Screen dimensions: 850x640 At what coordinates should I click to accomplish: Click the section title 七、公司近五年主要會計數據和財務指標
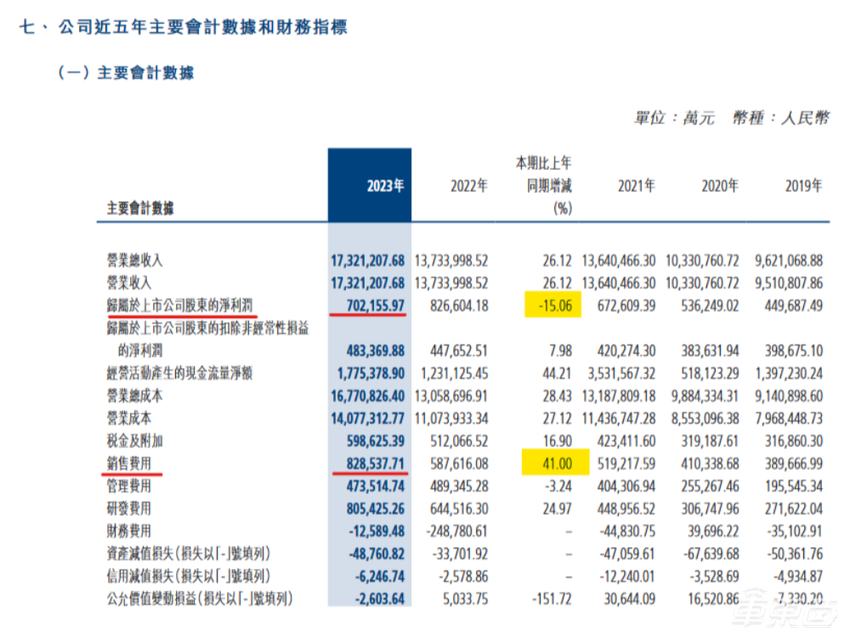180,28
